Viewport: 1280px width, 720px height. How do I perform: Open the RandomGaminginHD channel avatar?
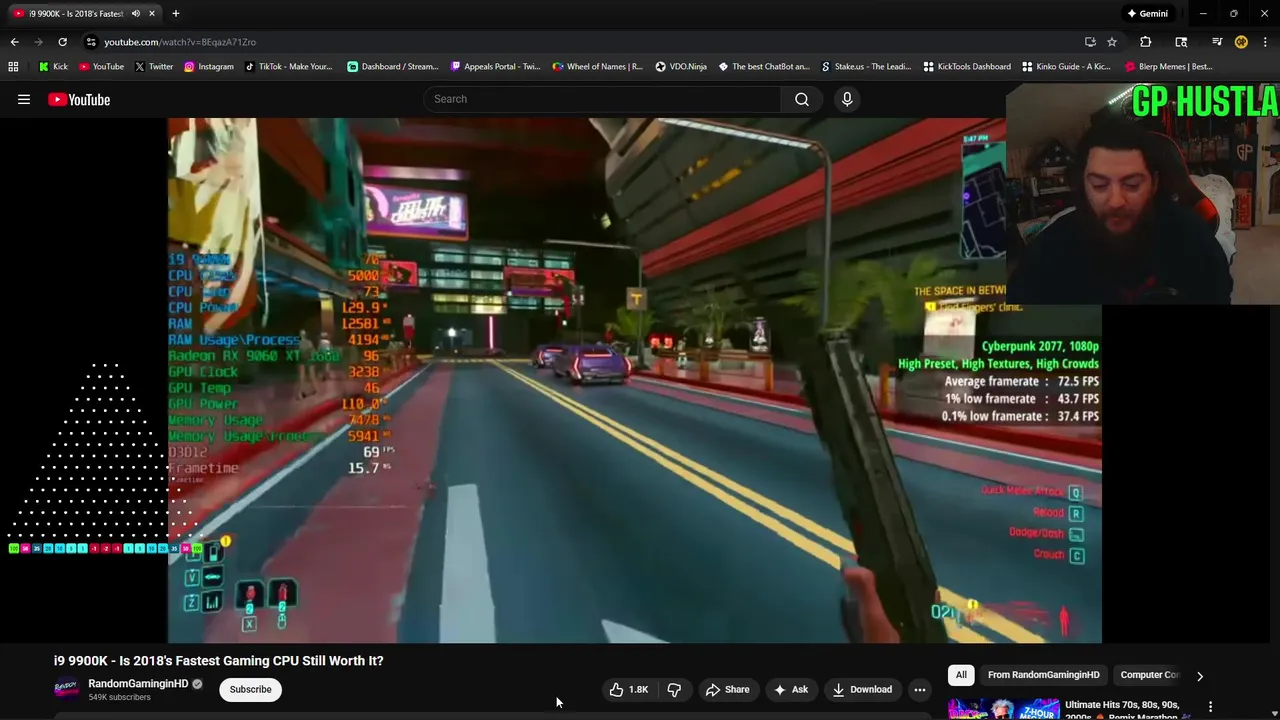(x=67, y=689)
